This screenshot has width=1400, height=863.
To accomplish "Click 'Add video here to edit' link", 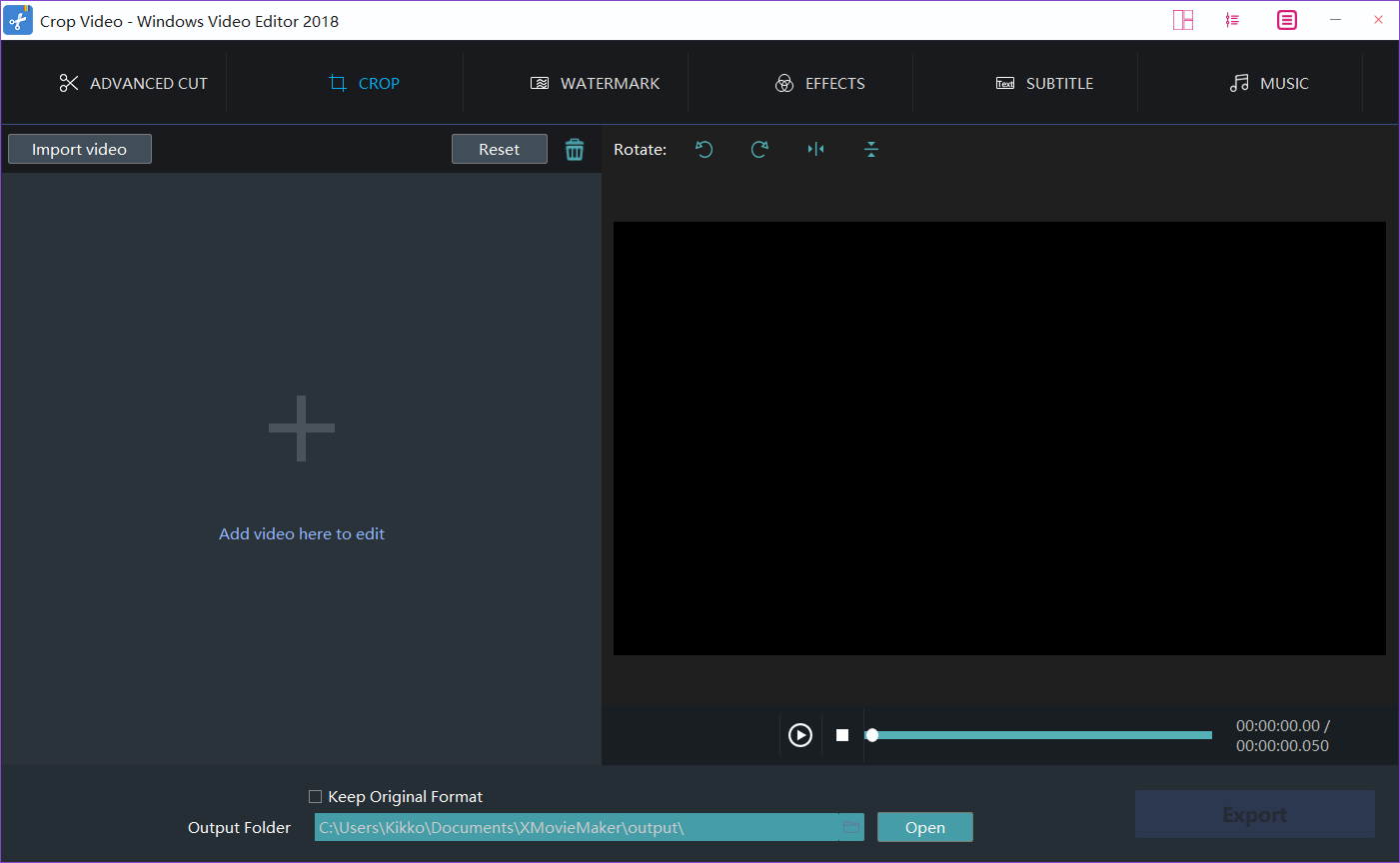I will (302, 533).
